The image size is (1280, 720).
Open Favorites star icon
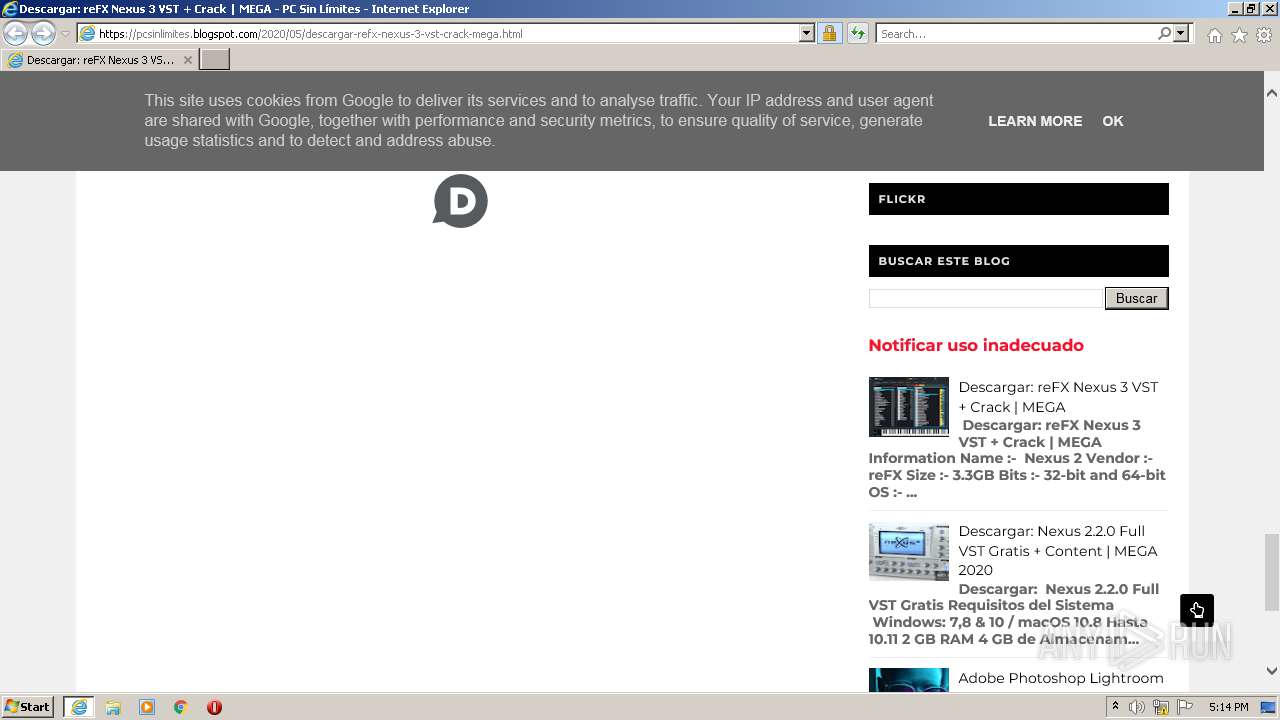(1239, 35)
